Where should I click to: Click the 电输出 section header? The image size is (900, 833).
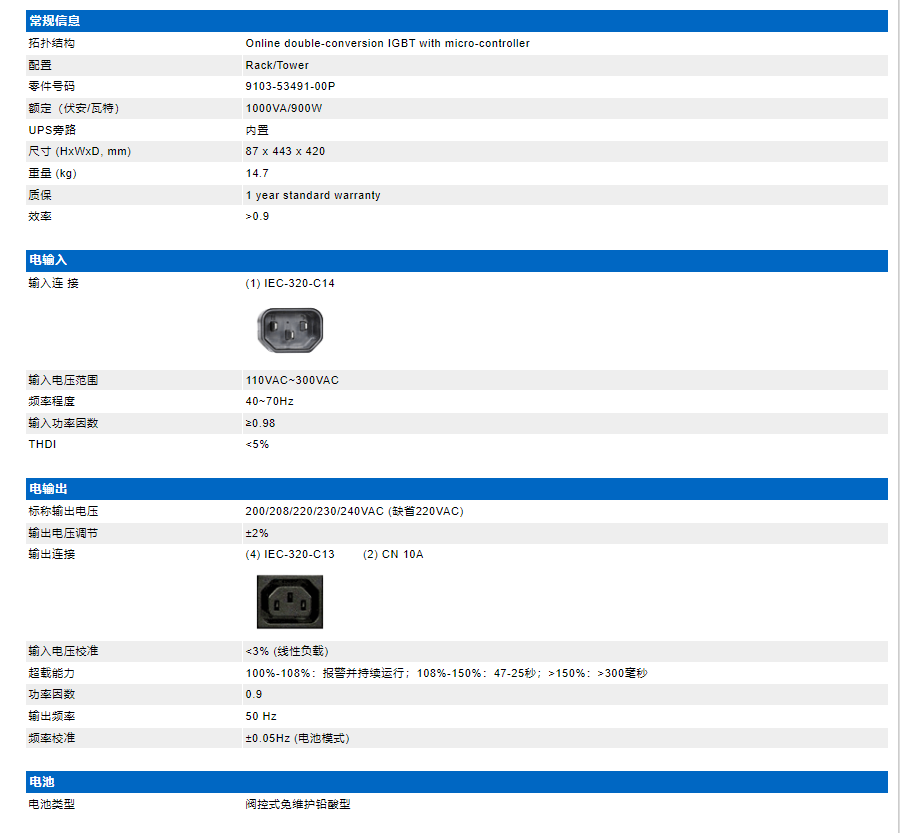48,489
